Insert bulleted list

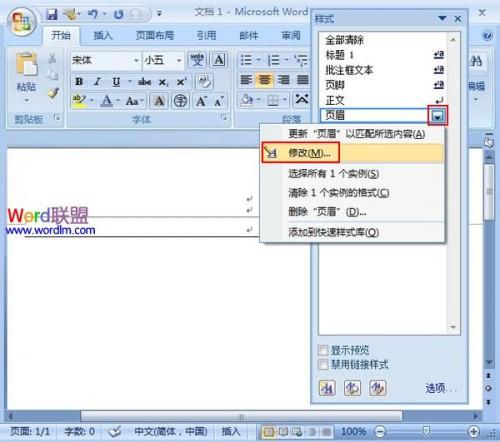point(246,60)
